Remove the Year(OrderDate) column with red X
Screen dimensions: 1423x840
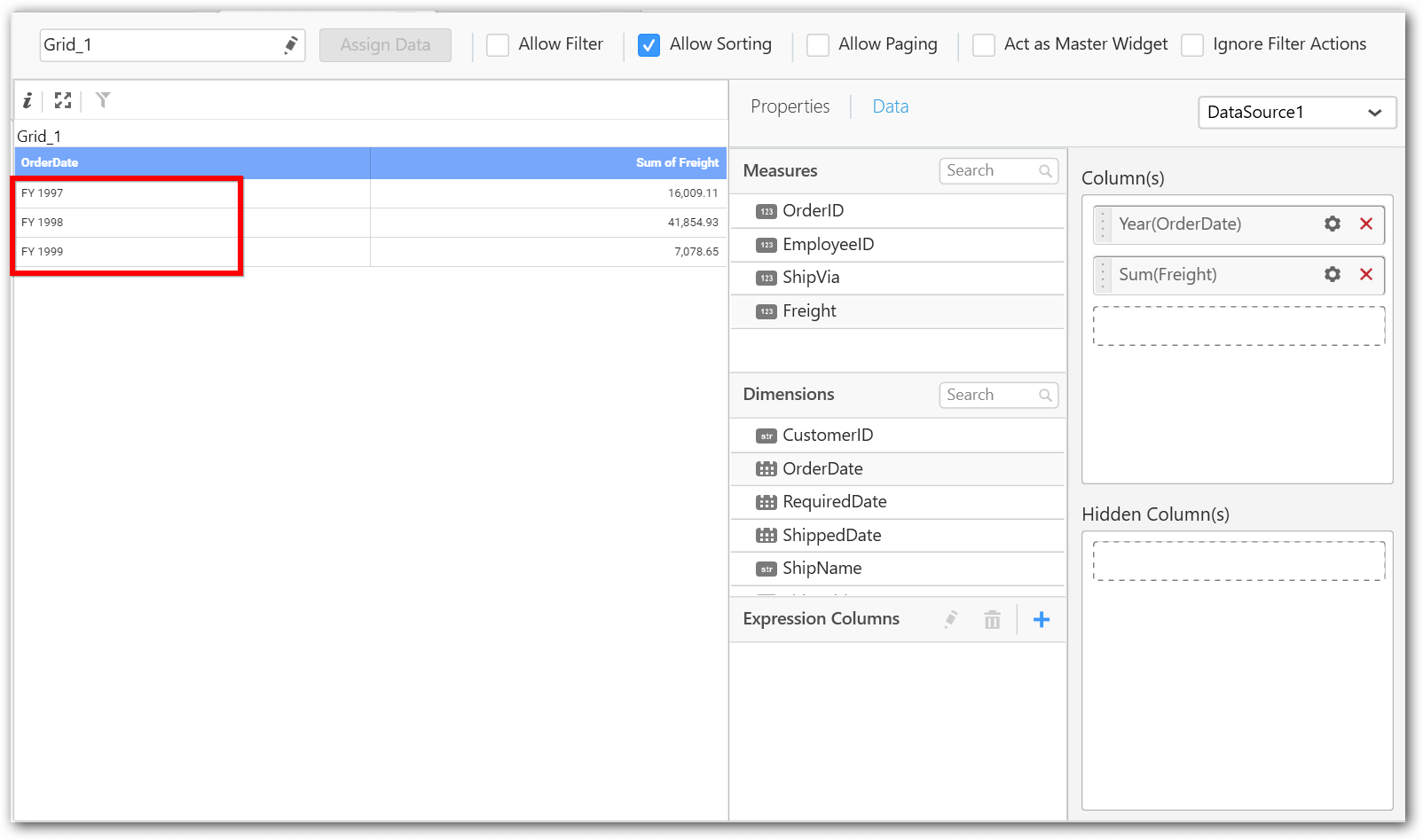tap(1366, 224)
